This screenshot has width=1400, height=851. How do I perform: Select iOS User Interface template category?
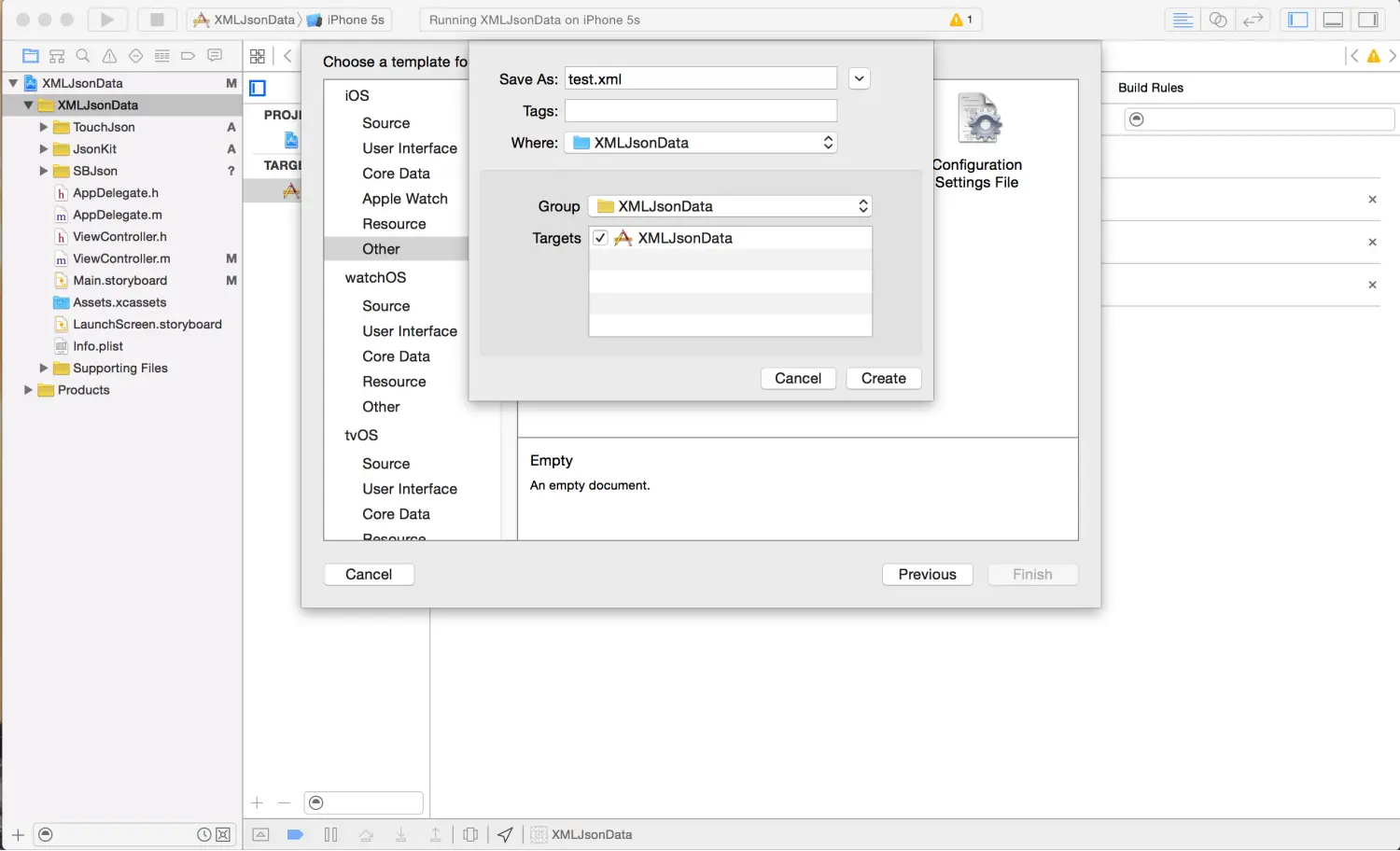pos(410,148)
